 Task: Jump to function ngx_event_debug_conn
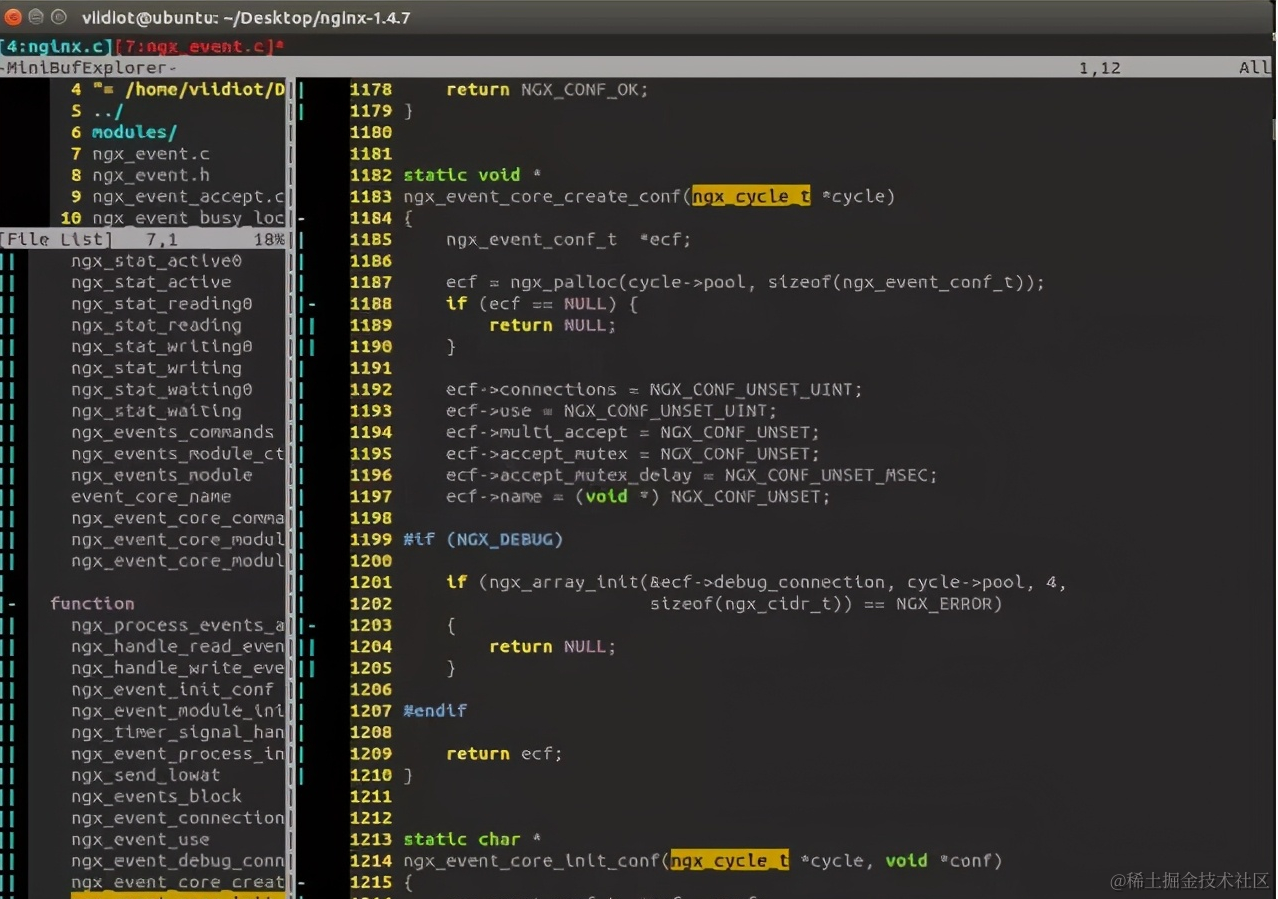click(178, 861)
